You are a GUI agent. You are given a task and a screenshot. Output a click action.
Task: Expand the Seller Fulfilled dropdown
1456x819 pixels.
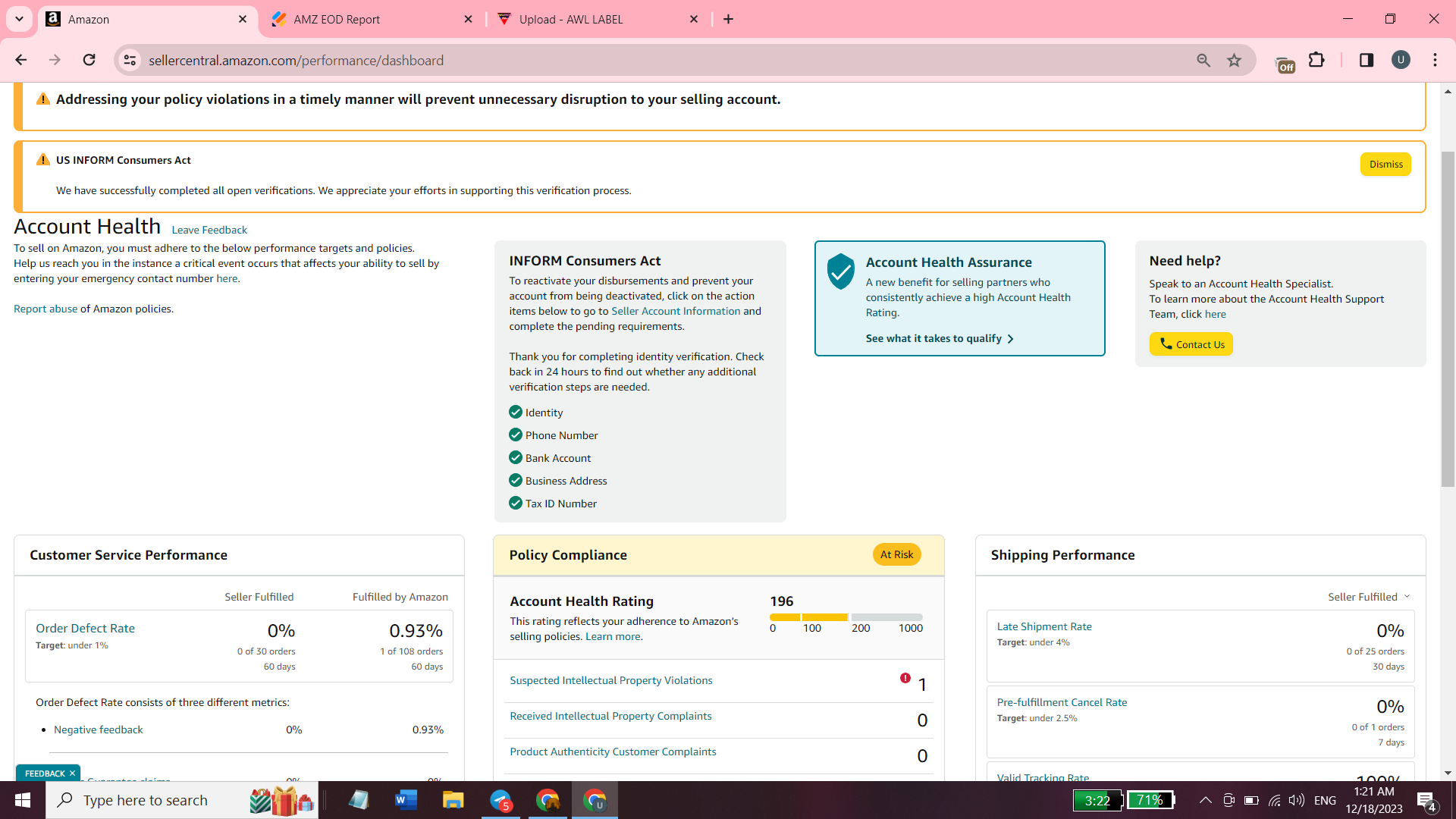click(1369, 597)
